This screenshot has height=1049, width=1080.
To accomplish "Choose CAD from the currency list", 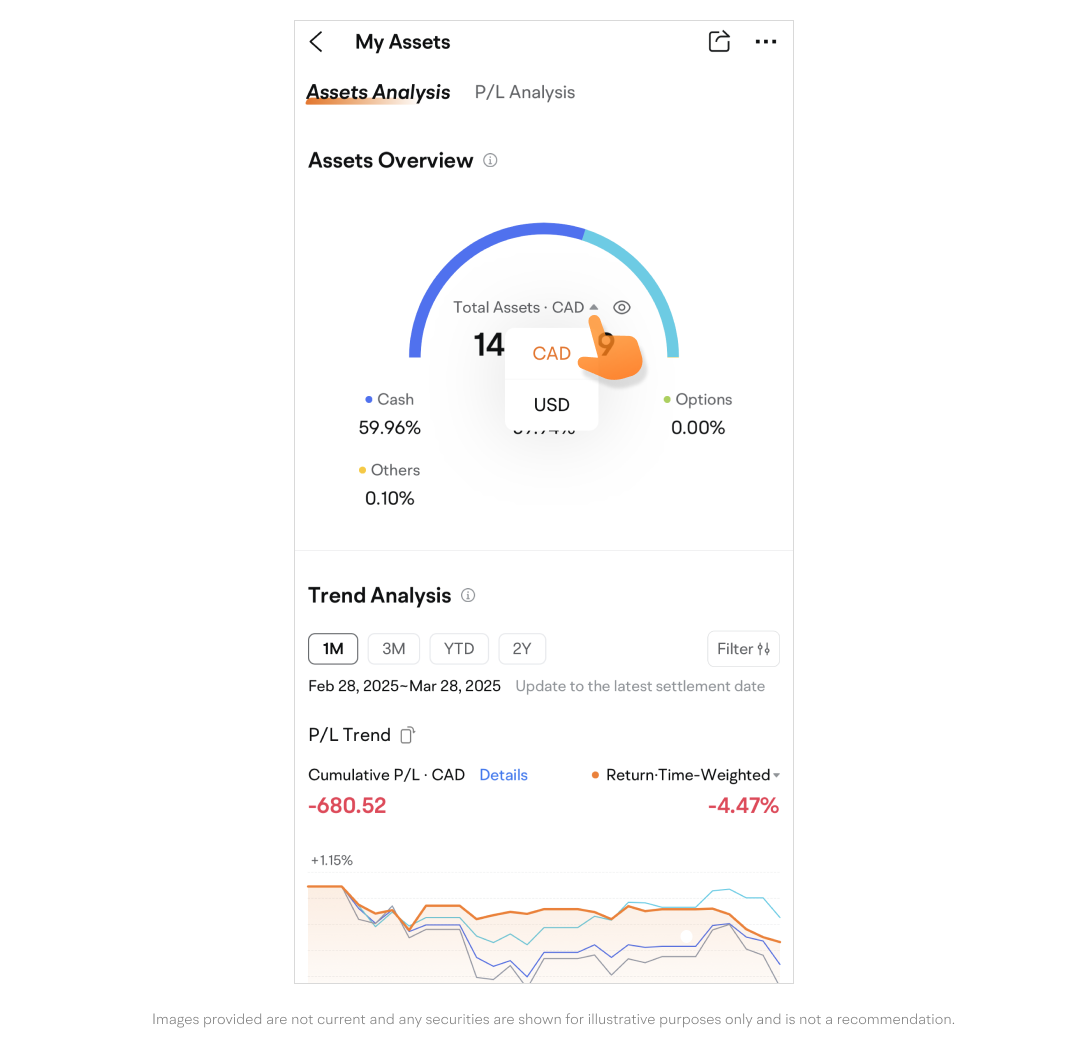I will pos(552,354).
